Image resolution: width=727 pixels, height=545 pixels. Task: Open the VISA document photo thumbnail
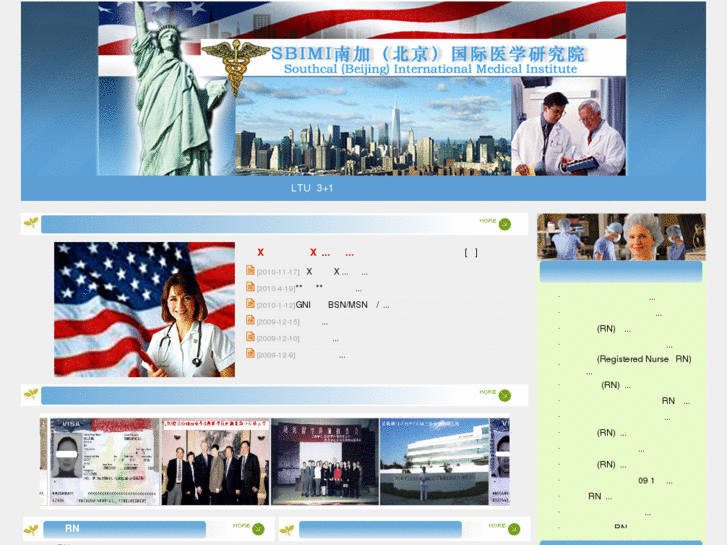point(104,462)
